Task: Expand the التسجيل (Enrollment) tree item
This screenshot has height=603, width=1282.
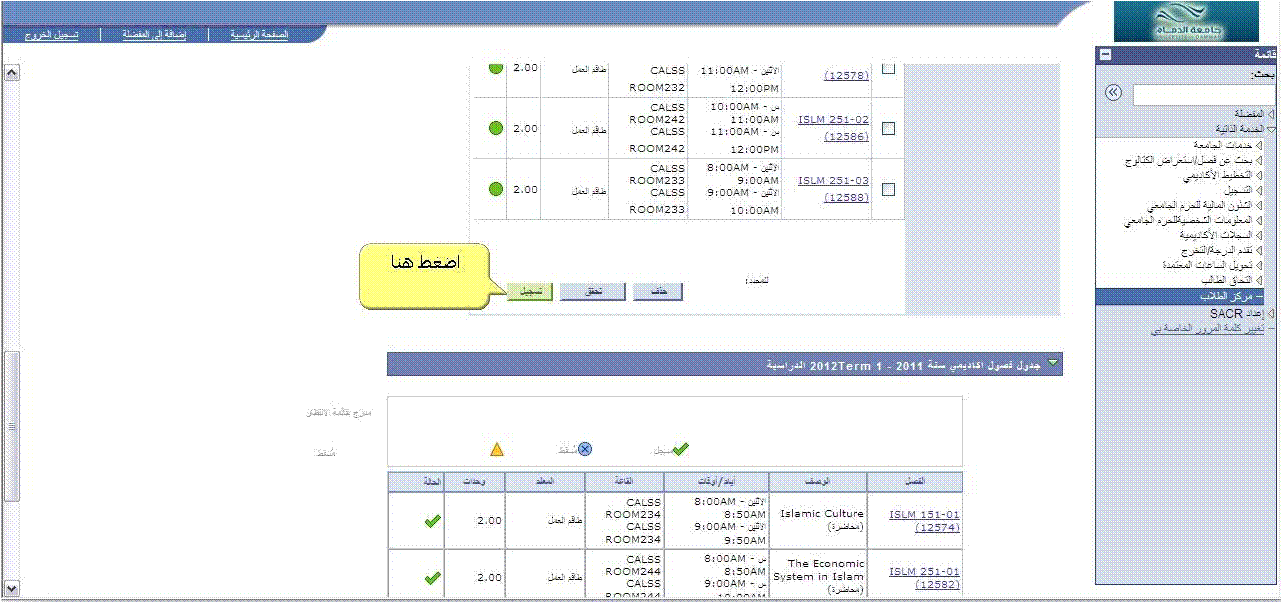Action: coord(1258,190)
